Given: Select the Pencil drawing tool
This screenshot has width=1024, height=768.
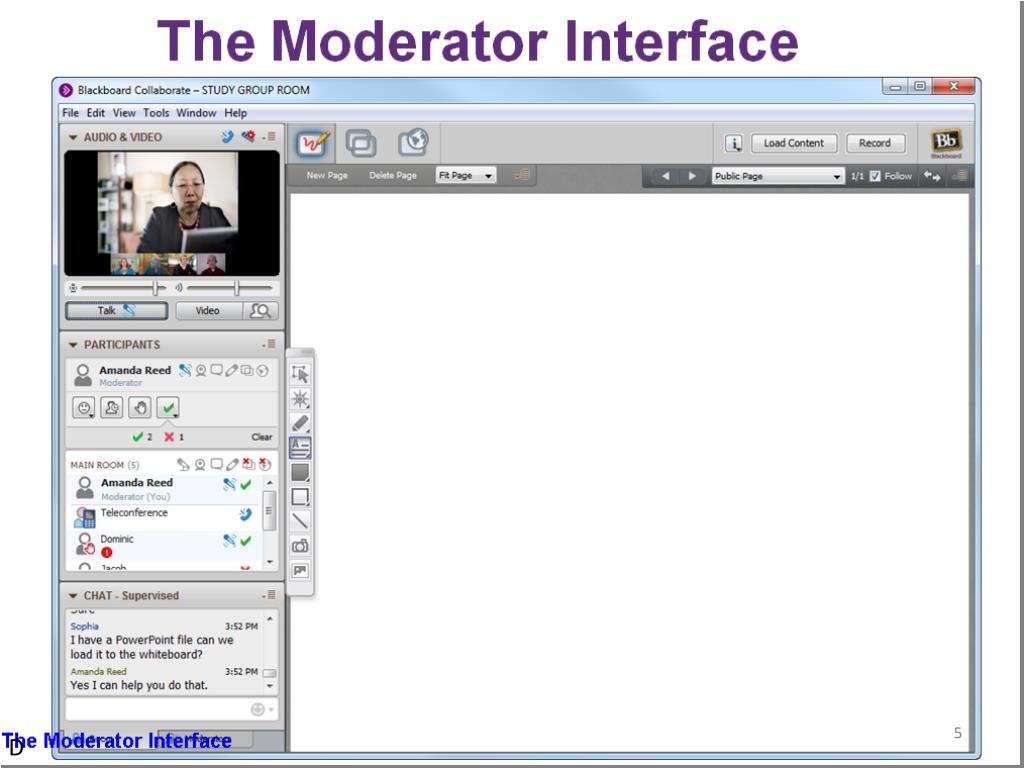Looking at the screenshot, I should [x=300, y=423].
